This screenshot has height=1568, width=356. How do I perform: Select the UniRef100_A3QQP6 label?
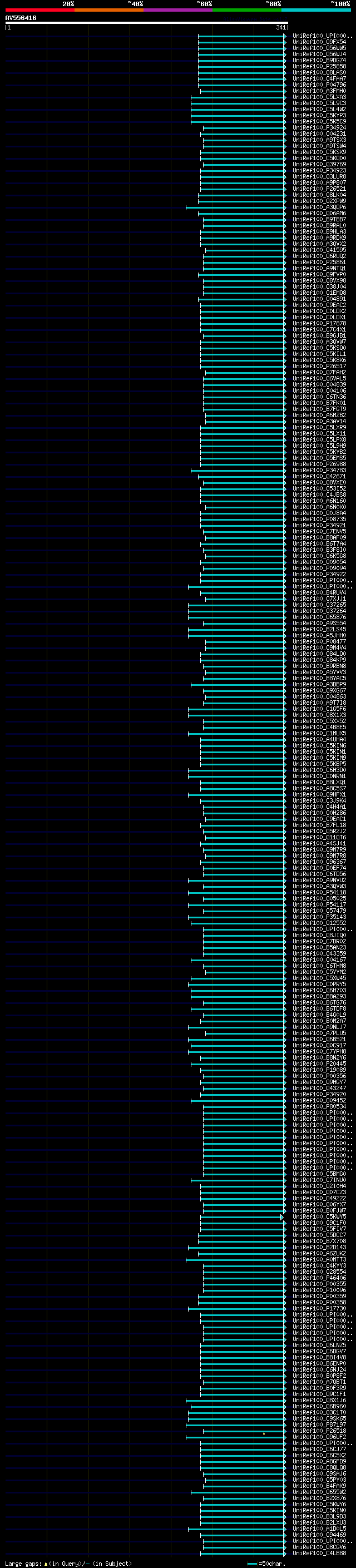(x=319, y=207)
